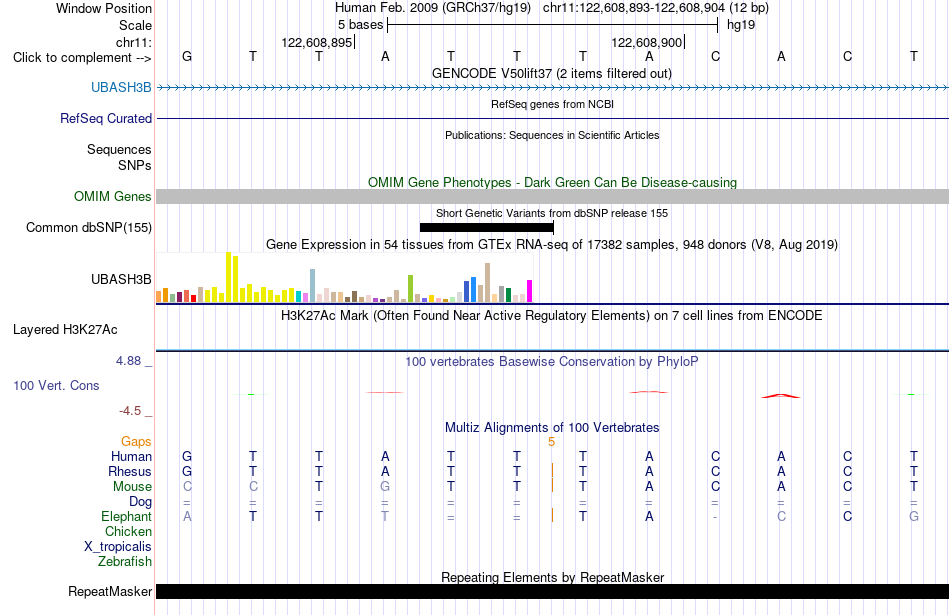Click the red PhyloP peak under base A
Image resolution: width=950 pixels, height=615 pixels.
pyautogui.click(x=781, y=396)
